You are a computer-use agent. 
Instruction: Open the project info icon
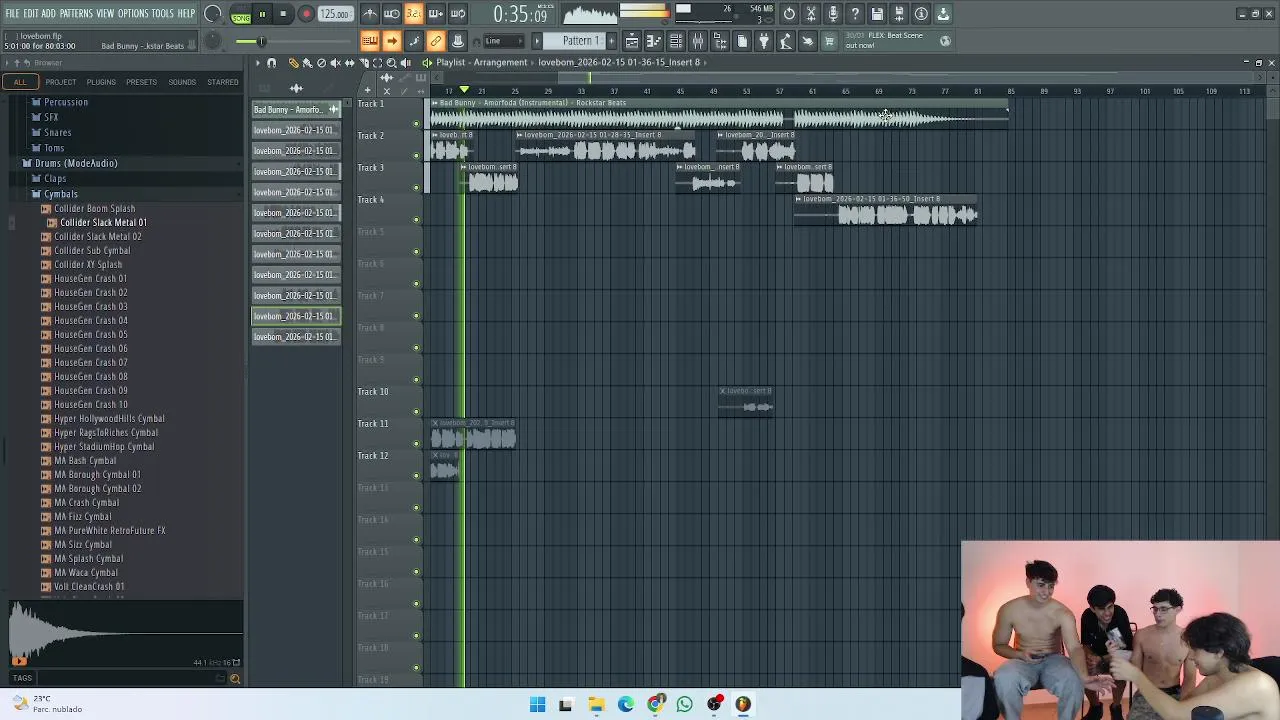922,14
